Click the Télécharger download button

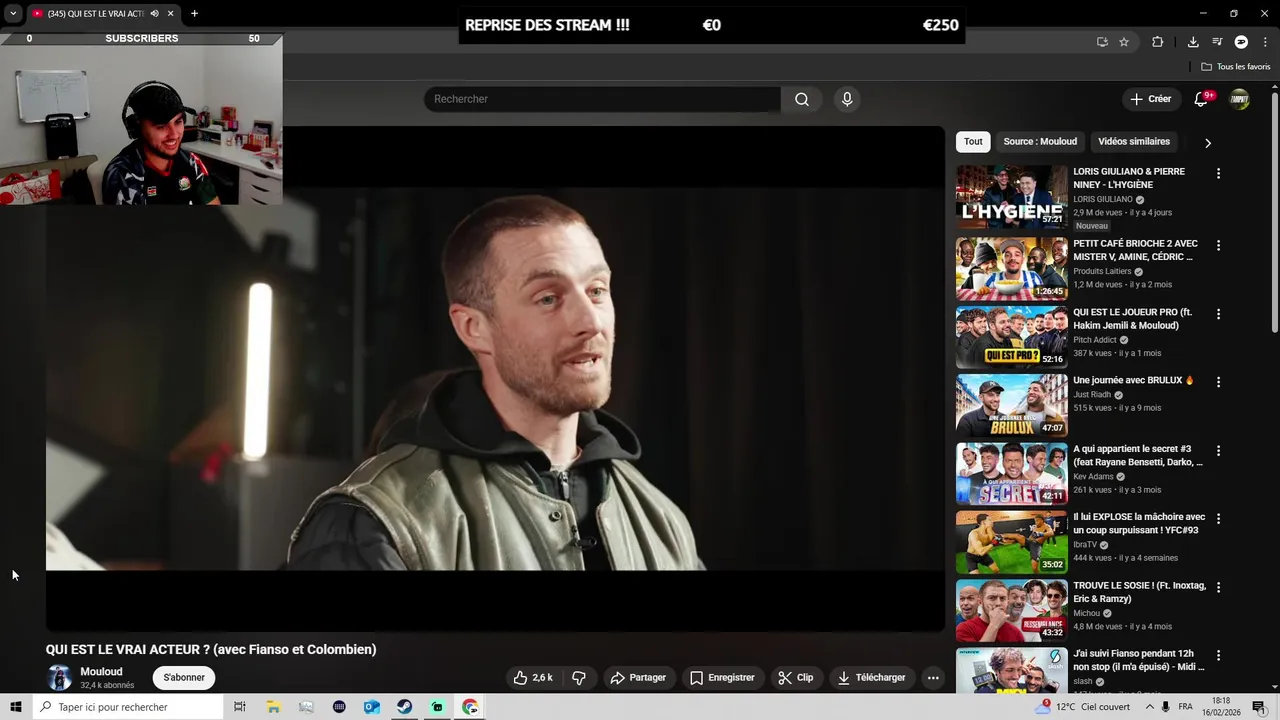pos(872,677)
